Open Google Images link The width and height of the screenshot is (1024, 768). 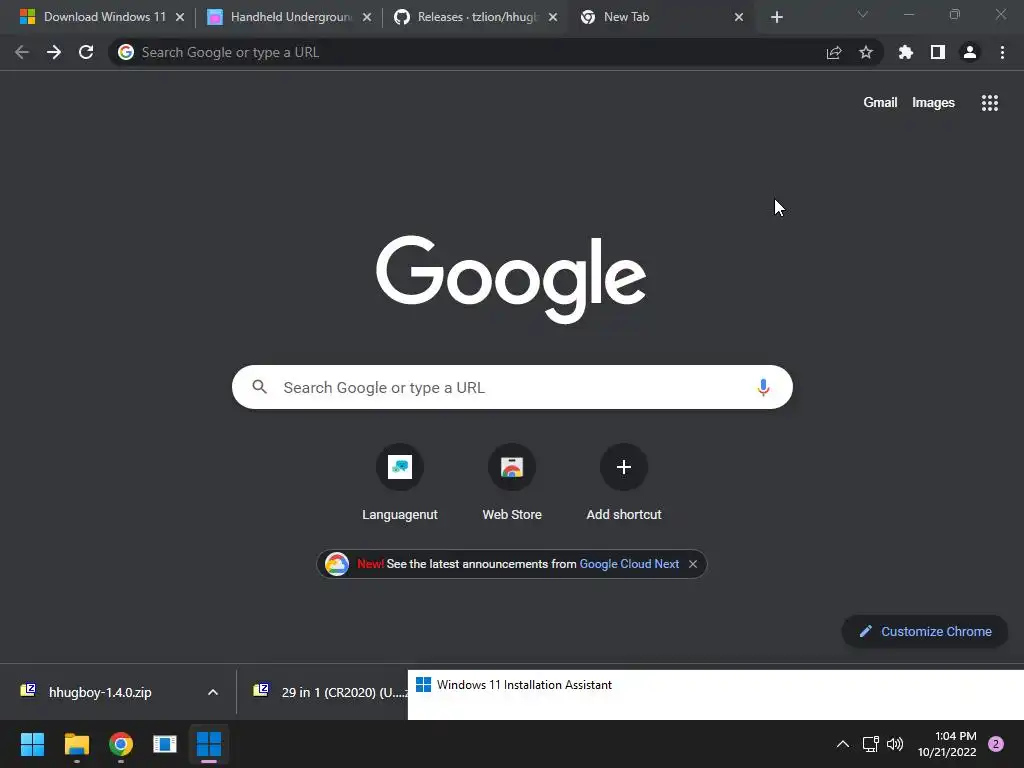(x=933, y=103)
